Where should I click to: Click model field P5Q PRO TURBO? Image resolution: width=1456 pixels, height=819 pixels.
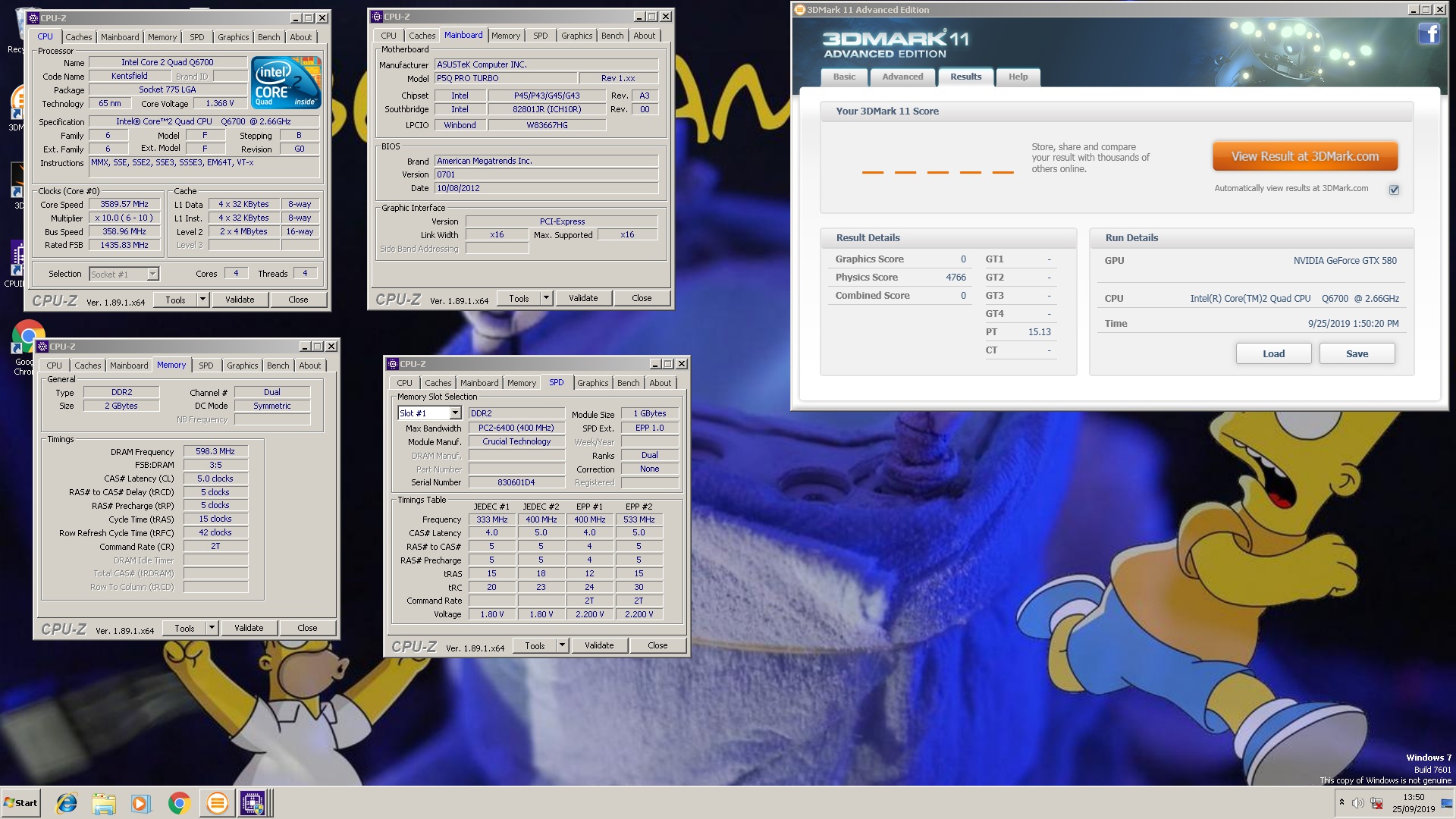click(505, 78)
